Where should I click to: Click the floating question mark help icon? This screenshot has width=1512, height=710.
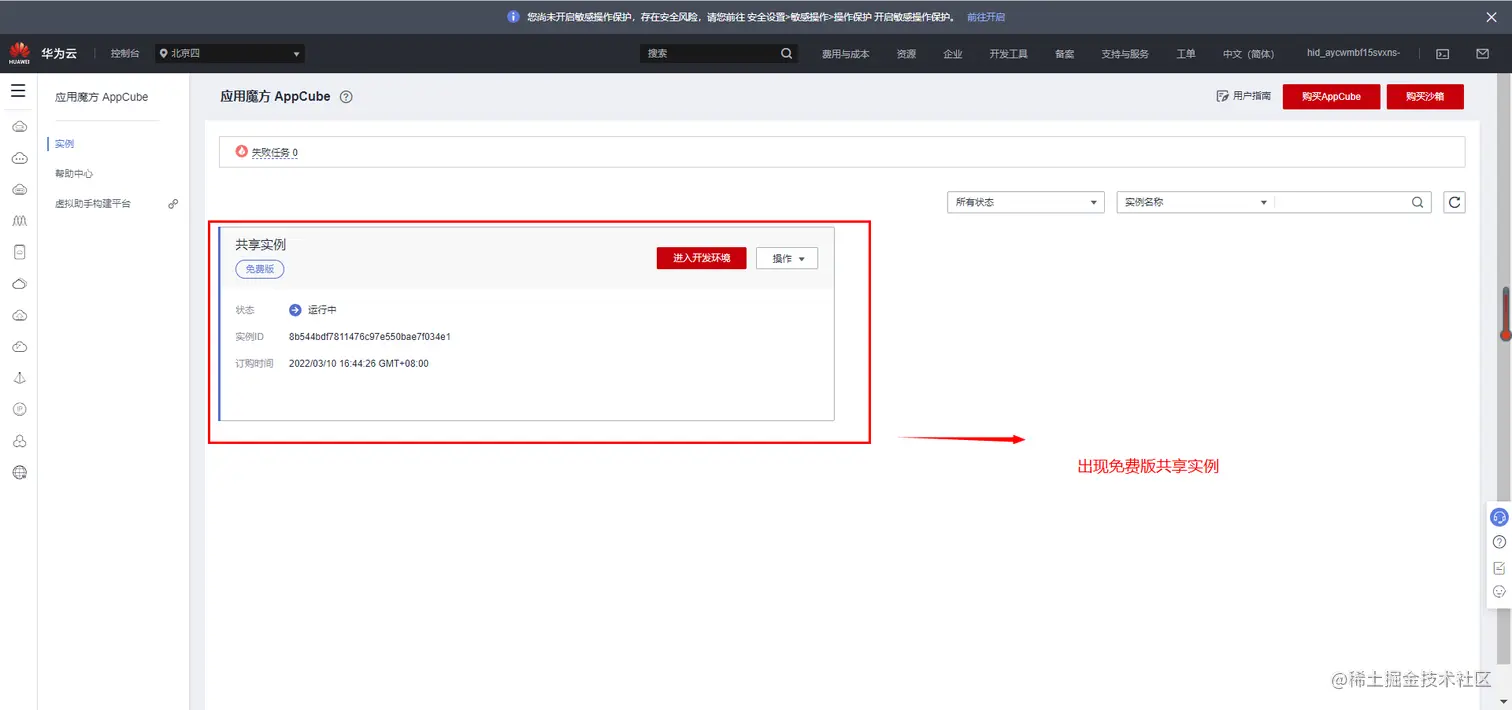coord(1498,542)
